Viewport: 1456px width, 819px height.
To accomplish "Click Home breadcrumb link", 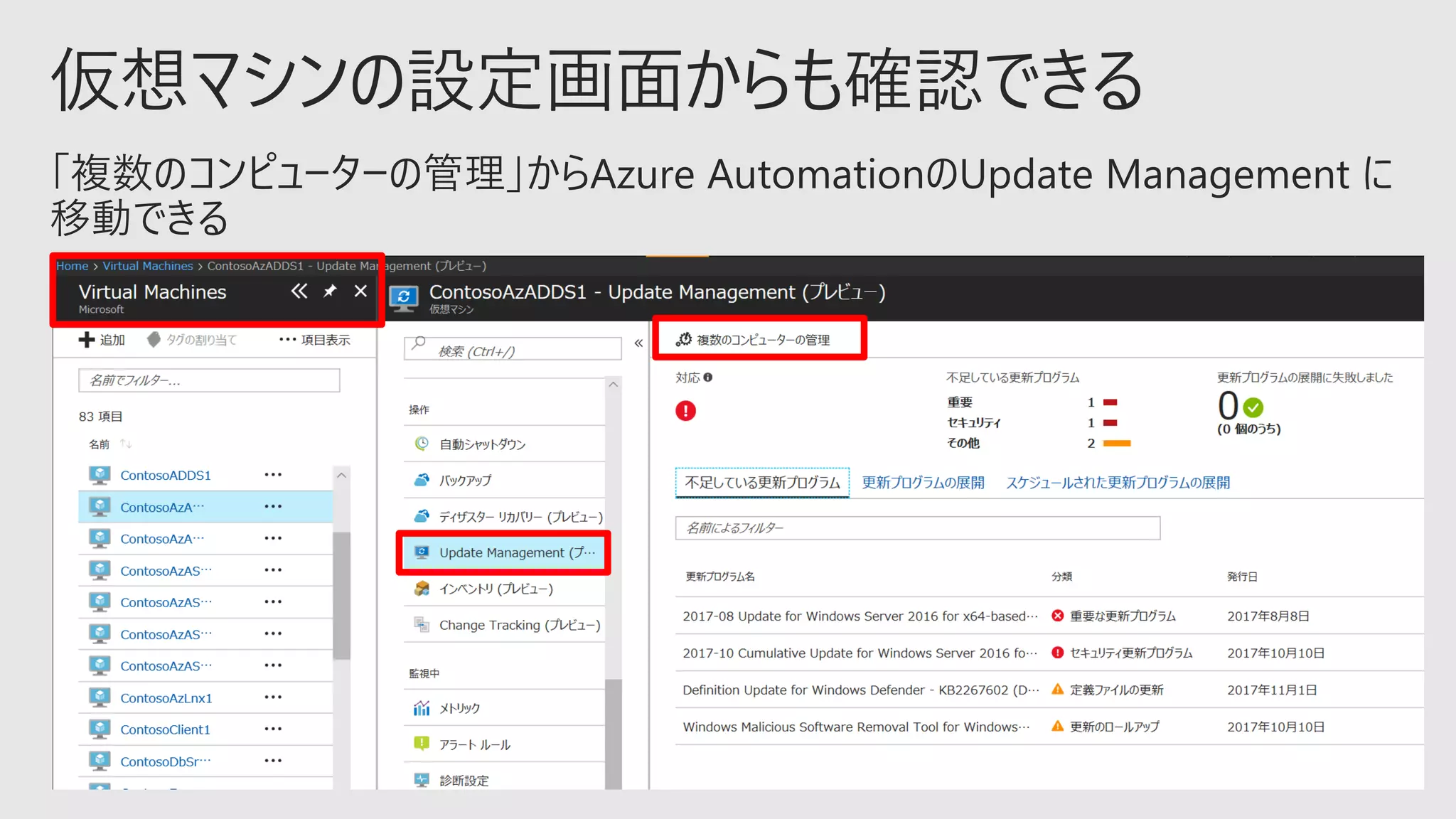I will click(x=72, y=266).
